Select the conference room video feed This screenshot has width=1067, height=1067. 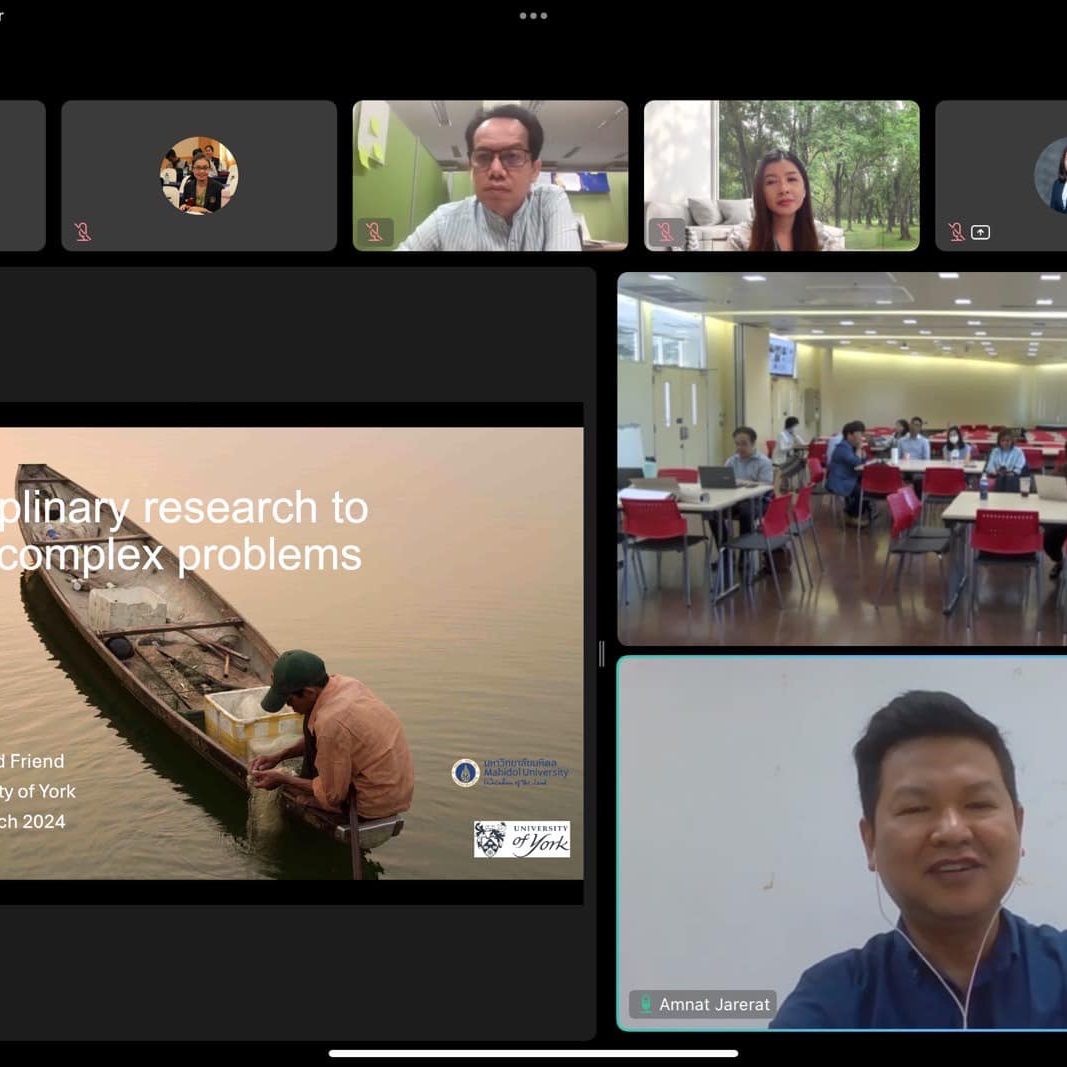(x=841, y=458)
